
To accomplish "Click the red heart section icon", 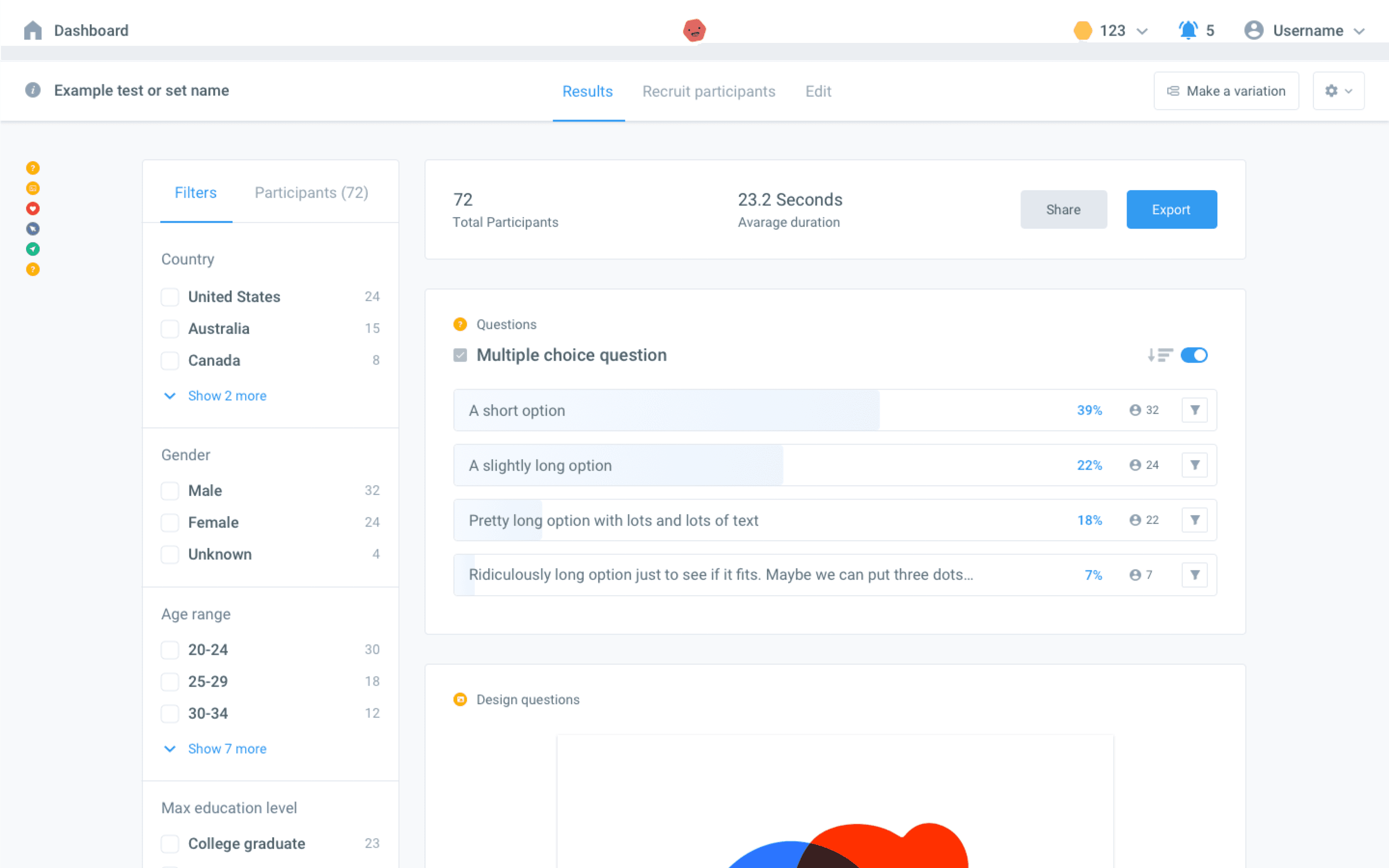I will tap(33, 208).
